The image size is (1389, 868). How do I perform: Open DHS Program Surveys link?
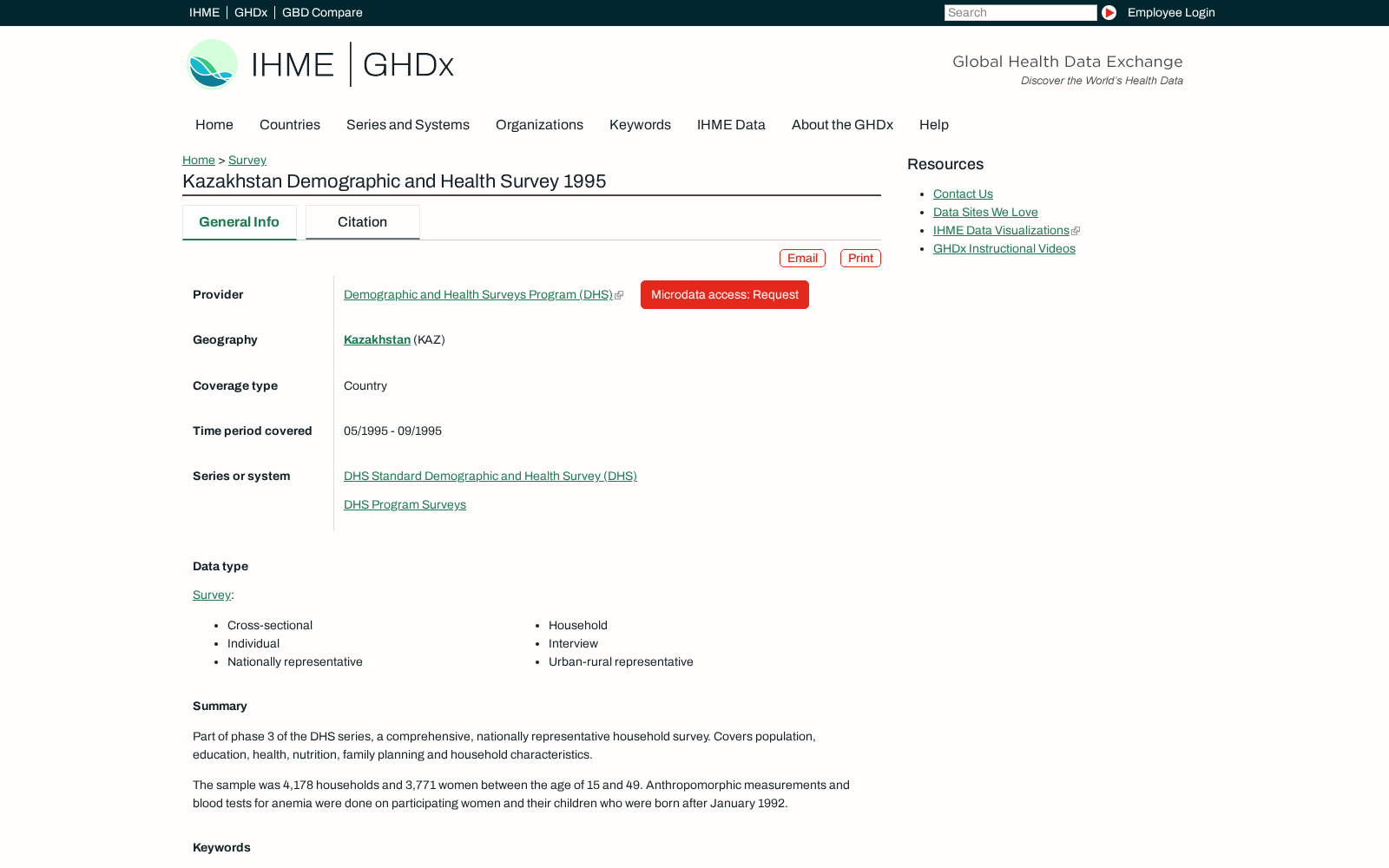405,504
